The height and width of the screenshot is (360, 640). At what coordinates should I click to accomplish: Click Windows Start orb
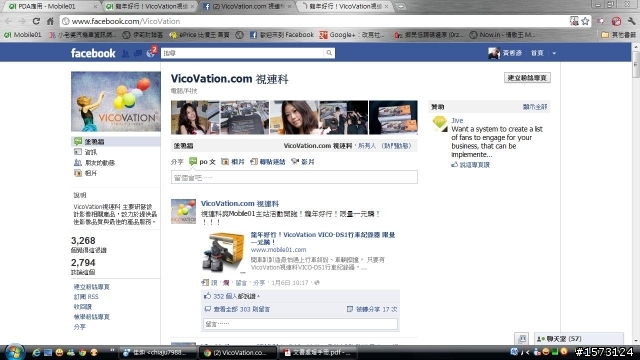[14, 352]
